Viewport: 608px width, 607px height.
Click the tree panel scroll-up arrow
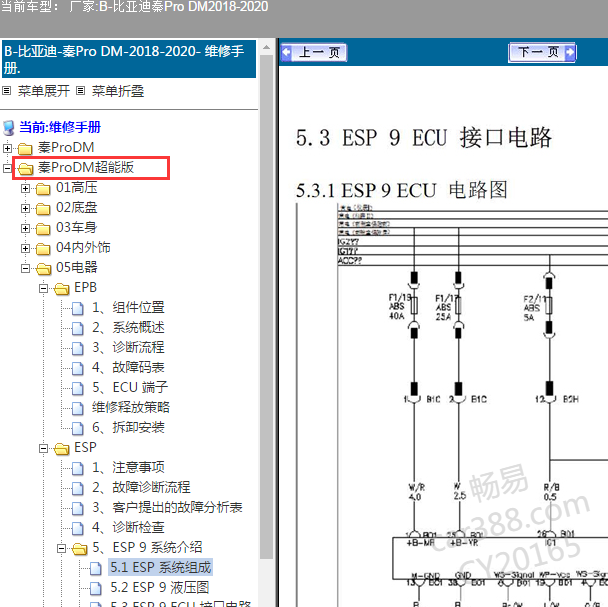pos(266,48)
